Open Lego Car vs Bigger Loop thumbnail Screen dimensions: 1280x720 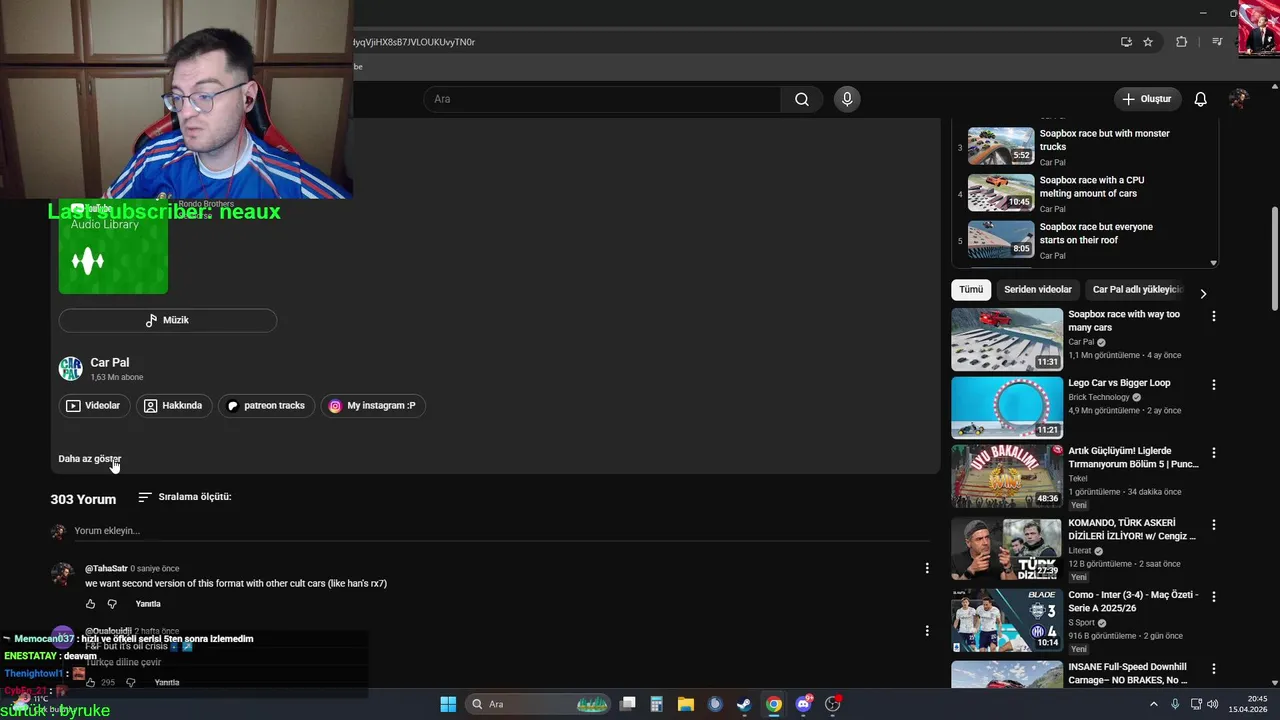click(1007, 408)
